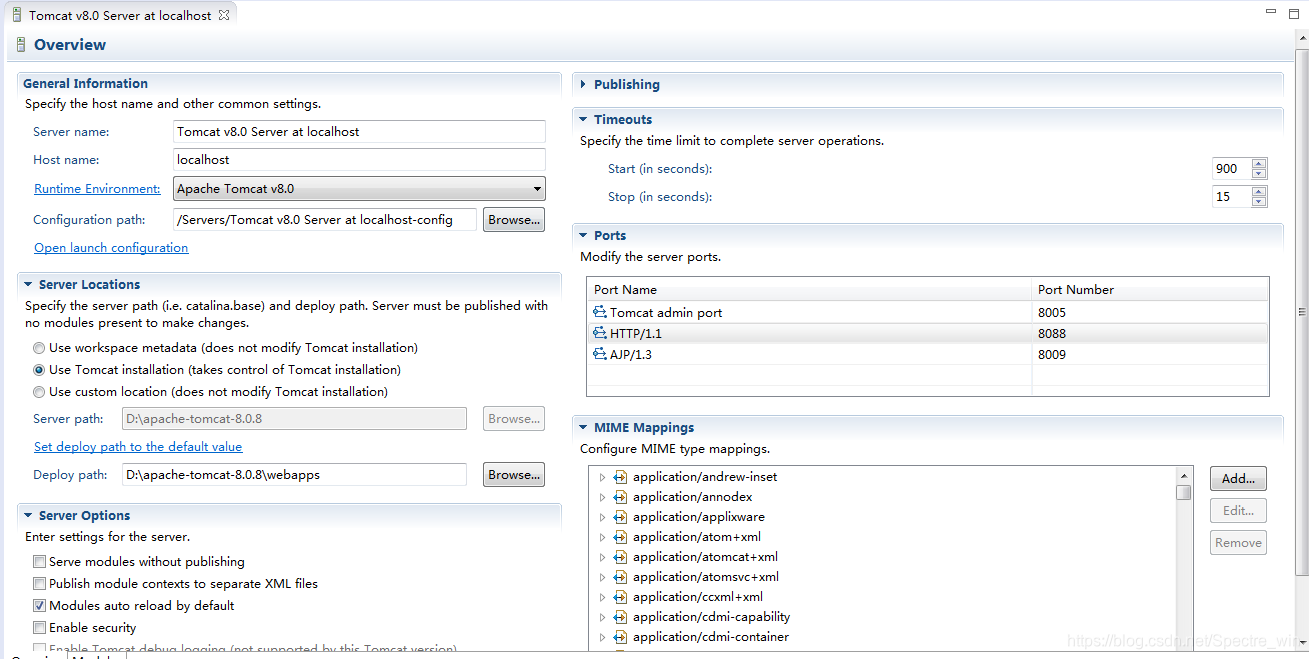Click the port icon of the HTTP/1.1 row
This screenshot has width=1309, height=659.
point(600,333)
